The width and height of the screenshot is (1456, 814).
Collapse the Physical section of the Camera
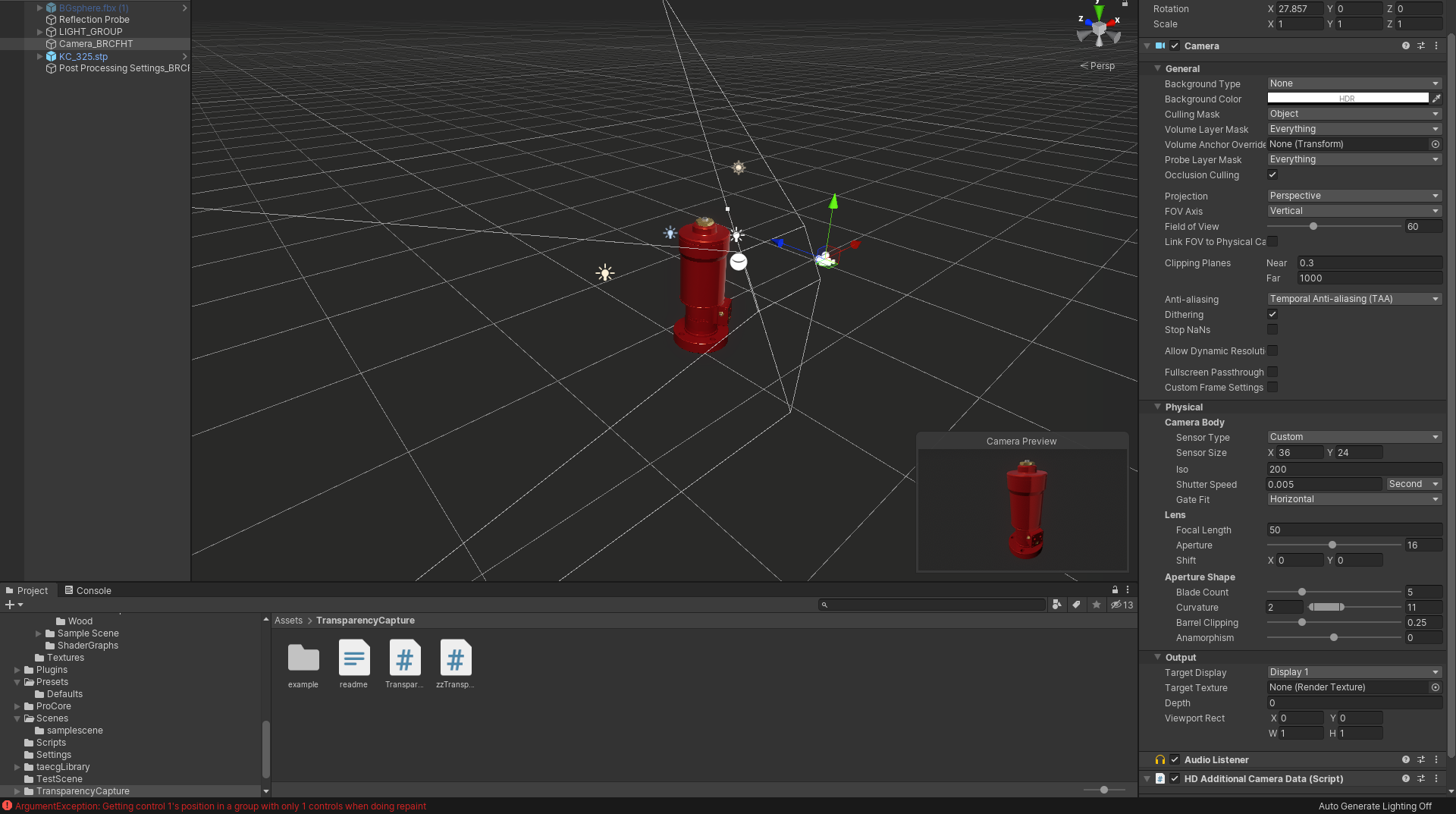click(1156, 407)
